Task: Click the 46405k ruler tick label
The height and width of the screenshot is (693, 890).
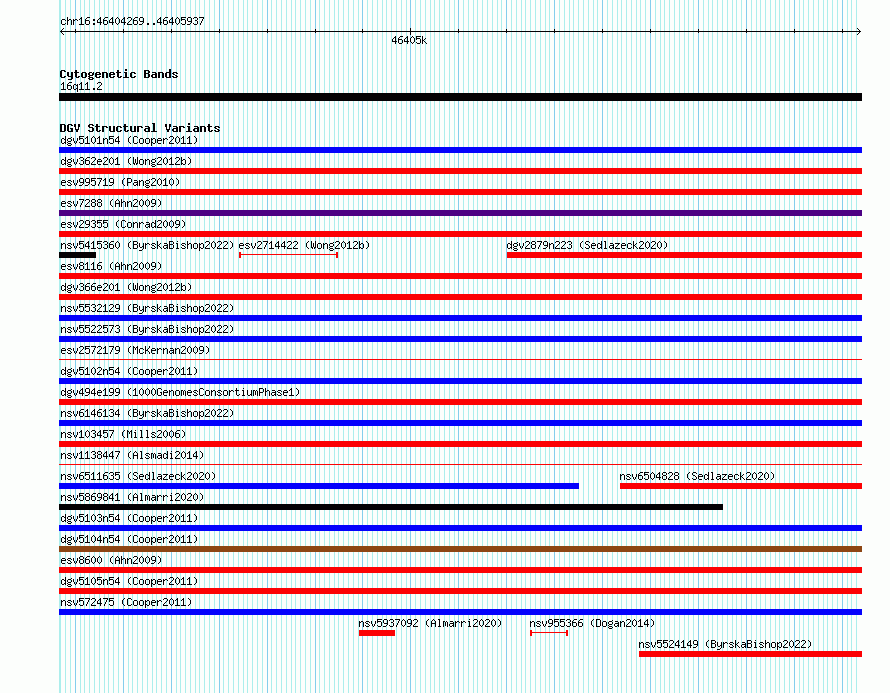Action: point(409,40)
